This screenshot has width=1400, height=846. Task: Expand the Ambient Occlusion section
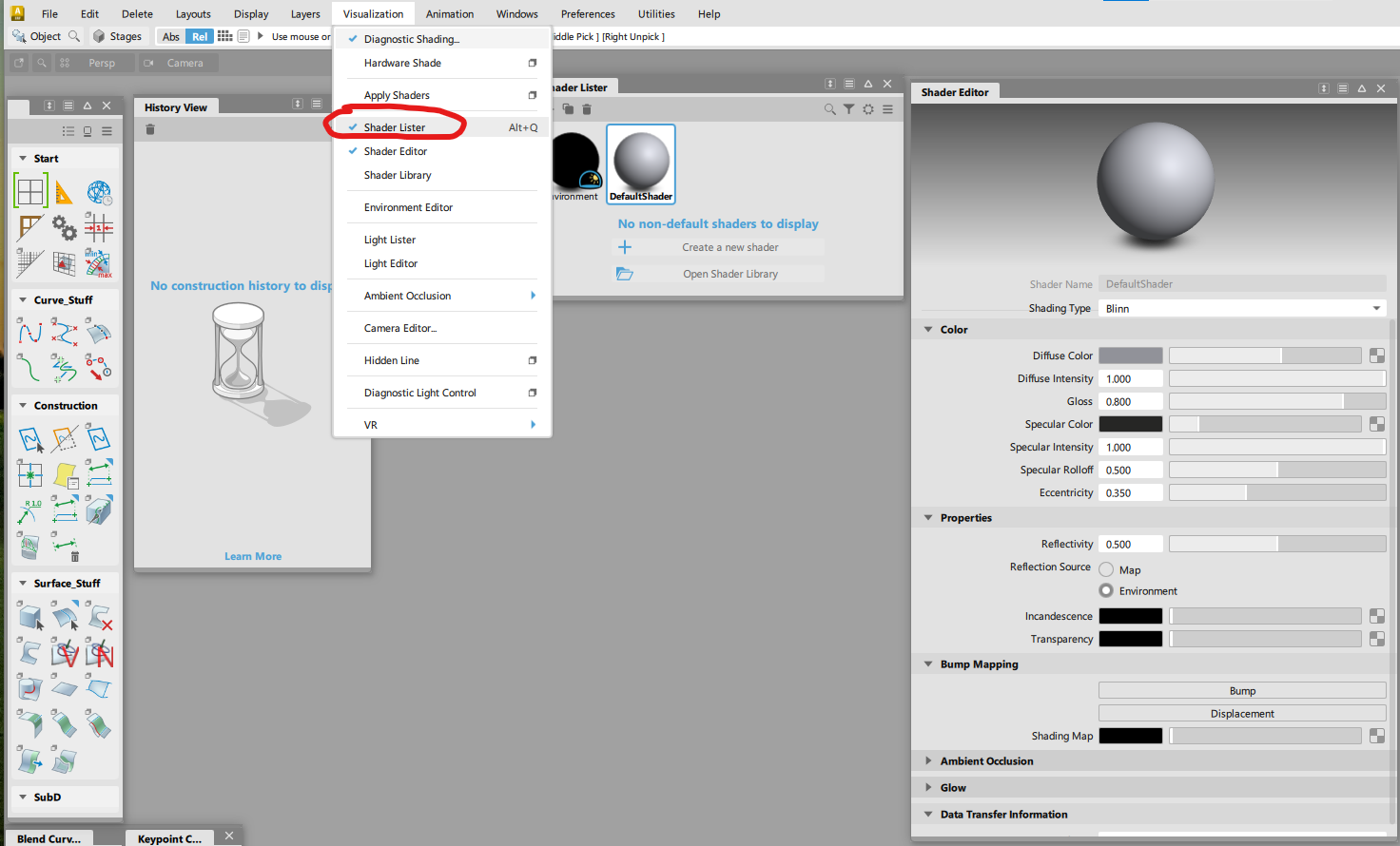click(x=930, y=760)
